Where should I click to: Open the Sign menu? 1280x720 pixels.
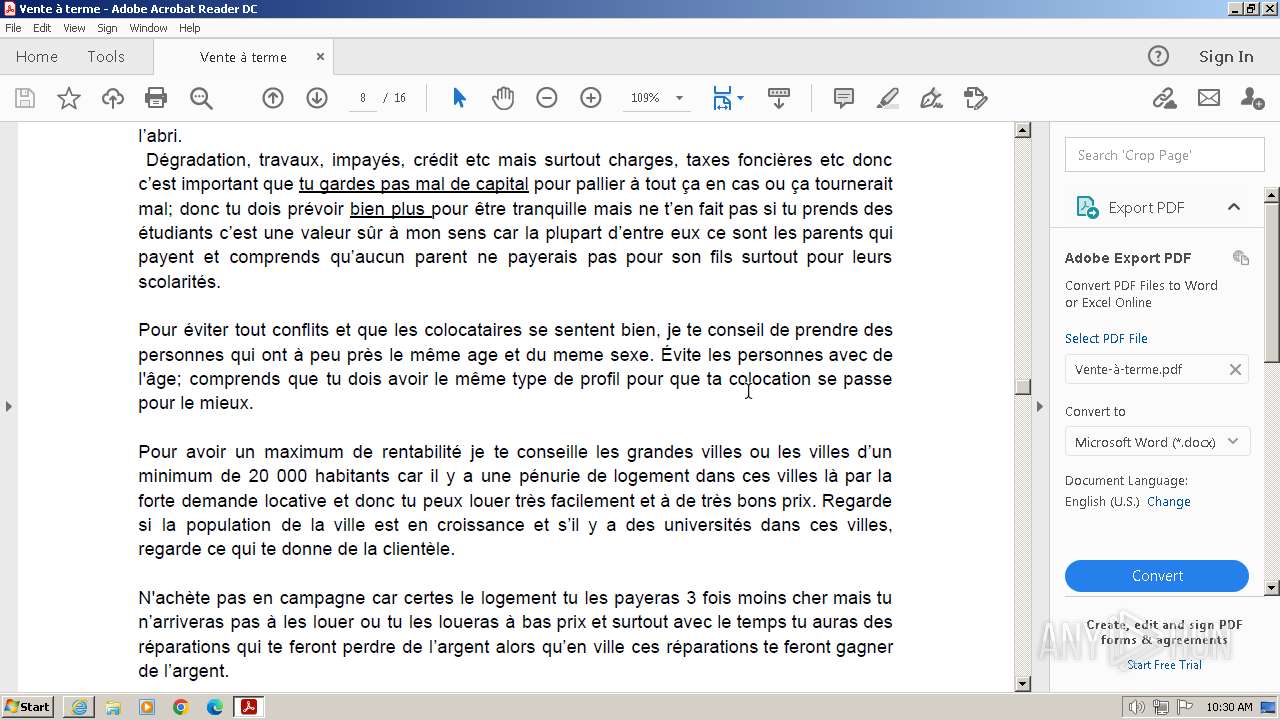click(107, 28)
